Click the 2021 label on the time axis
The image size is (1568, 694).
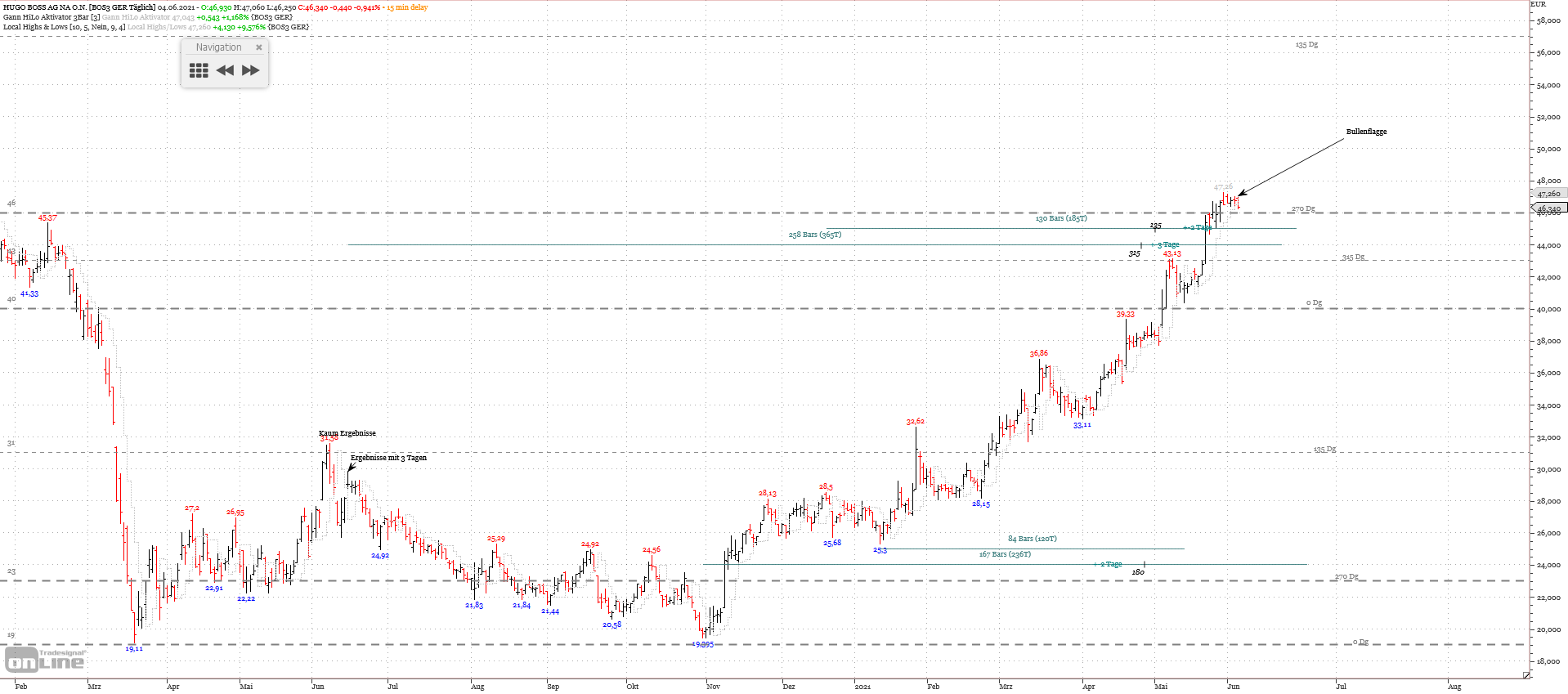(862, 686)
